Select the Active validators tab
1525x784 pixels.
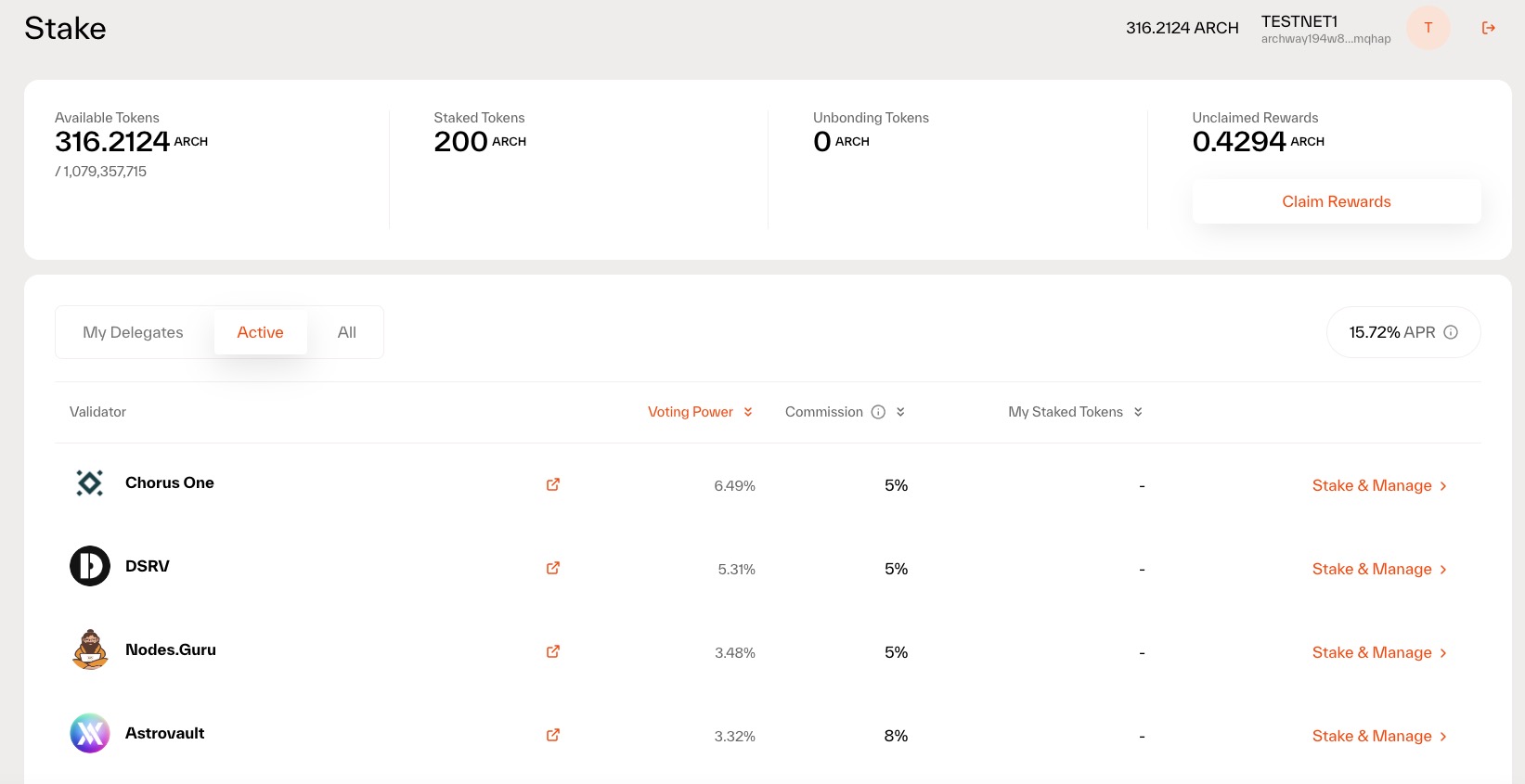tap(260, 332)
